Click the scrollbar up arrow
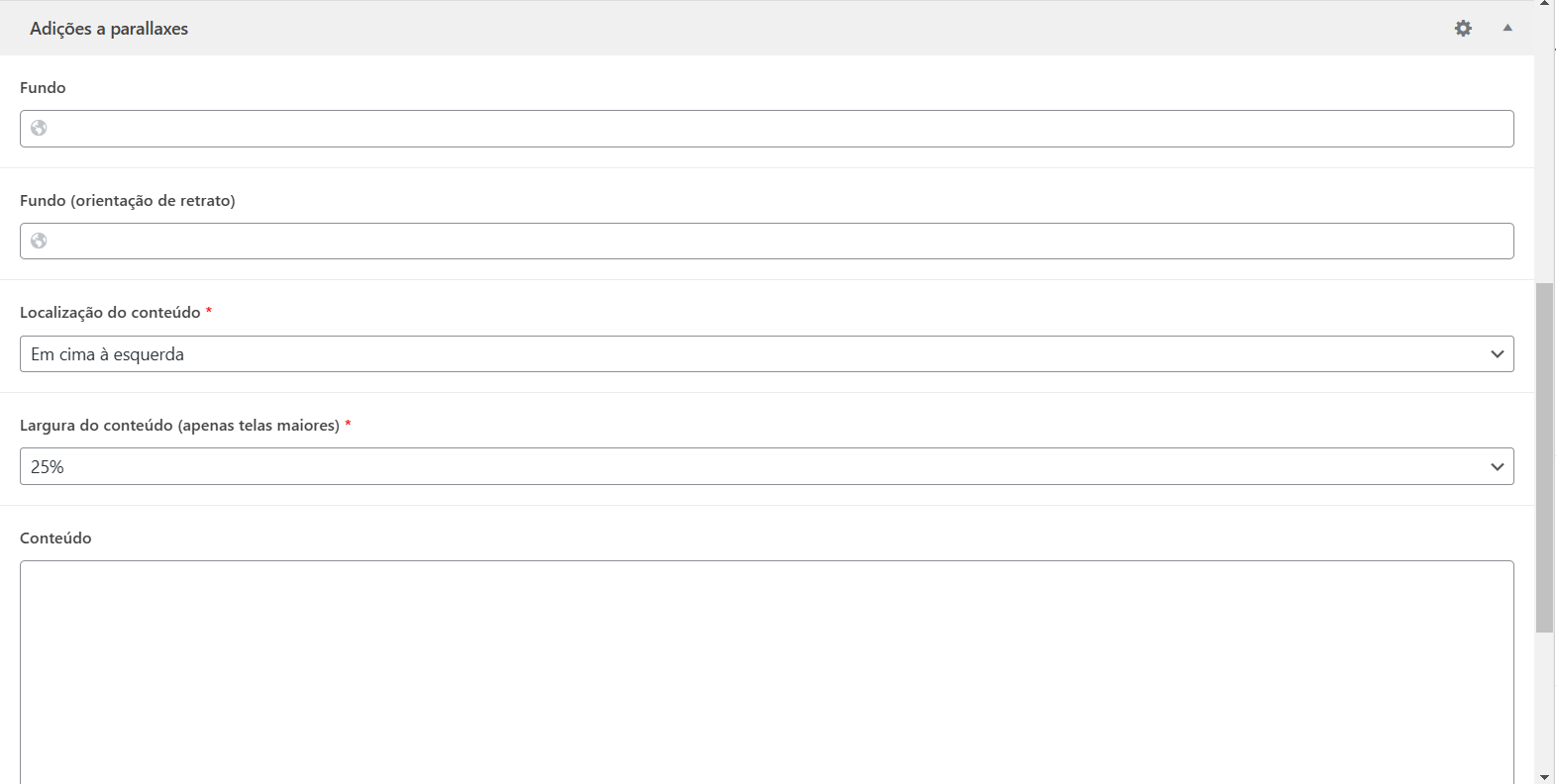The image size is (1556, 784). click(1544, 4)
